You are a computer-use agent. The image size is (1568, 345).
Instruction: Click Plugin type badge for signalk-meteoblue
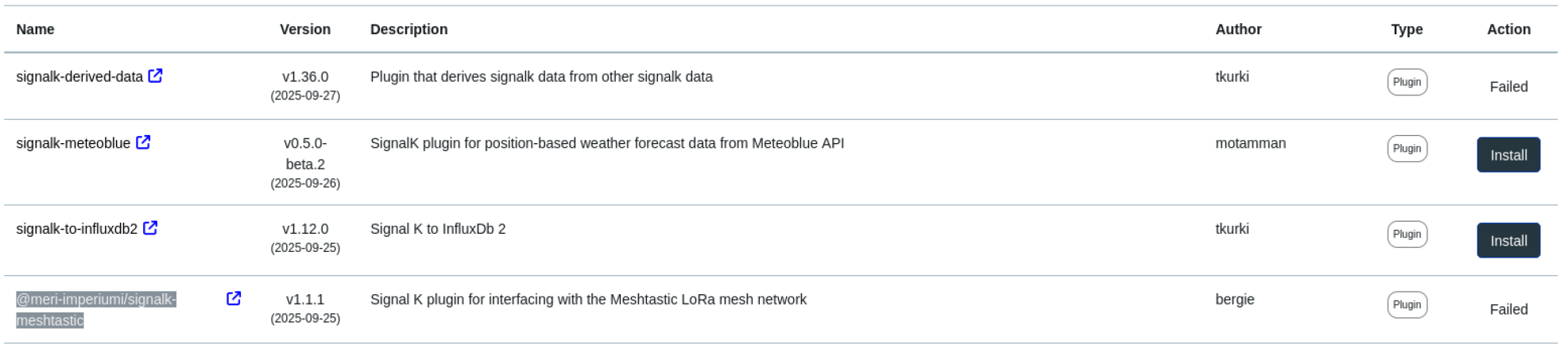pyautogui.click(x=1407, y=149)
